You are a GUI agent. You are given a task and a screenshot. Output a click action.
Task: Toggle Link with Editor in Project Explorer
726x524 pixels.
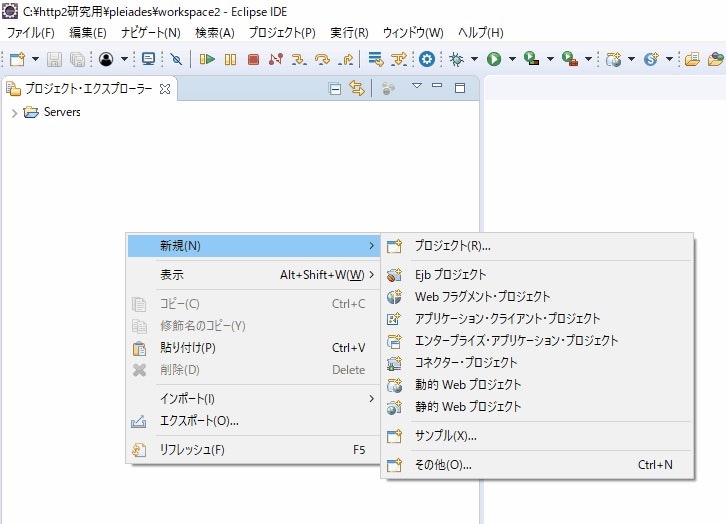[x=357, y=88]
